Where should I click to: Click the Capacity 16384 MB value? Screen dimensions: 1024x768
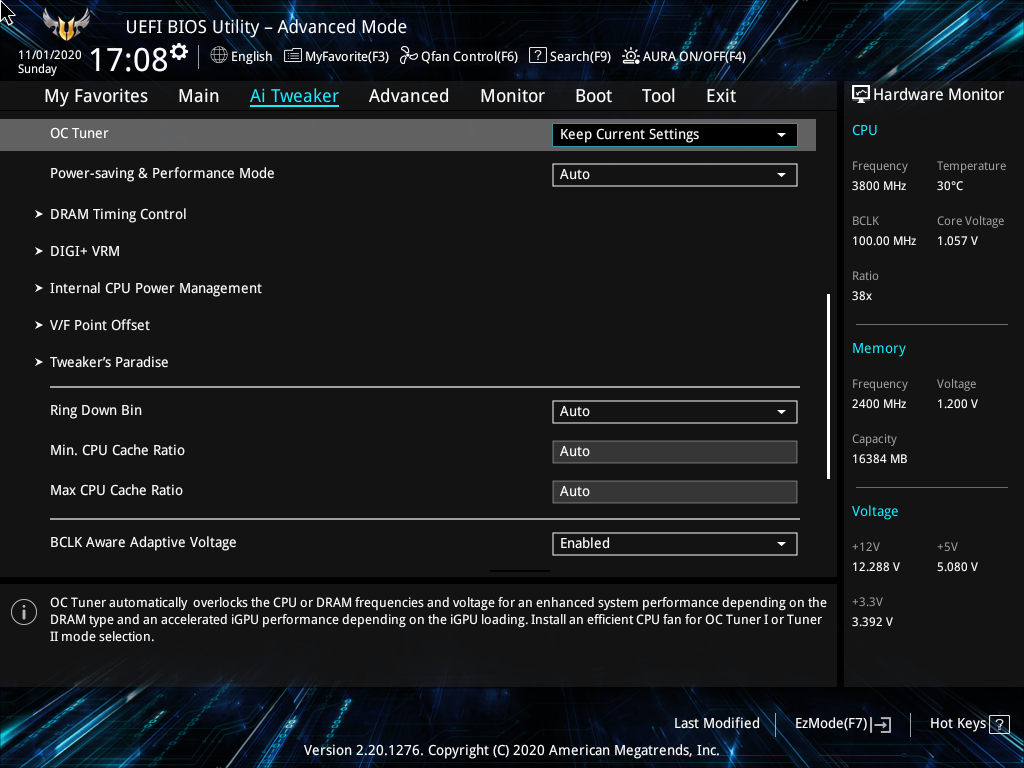(x=879, y=459)
